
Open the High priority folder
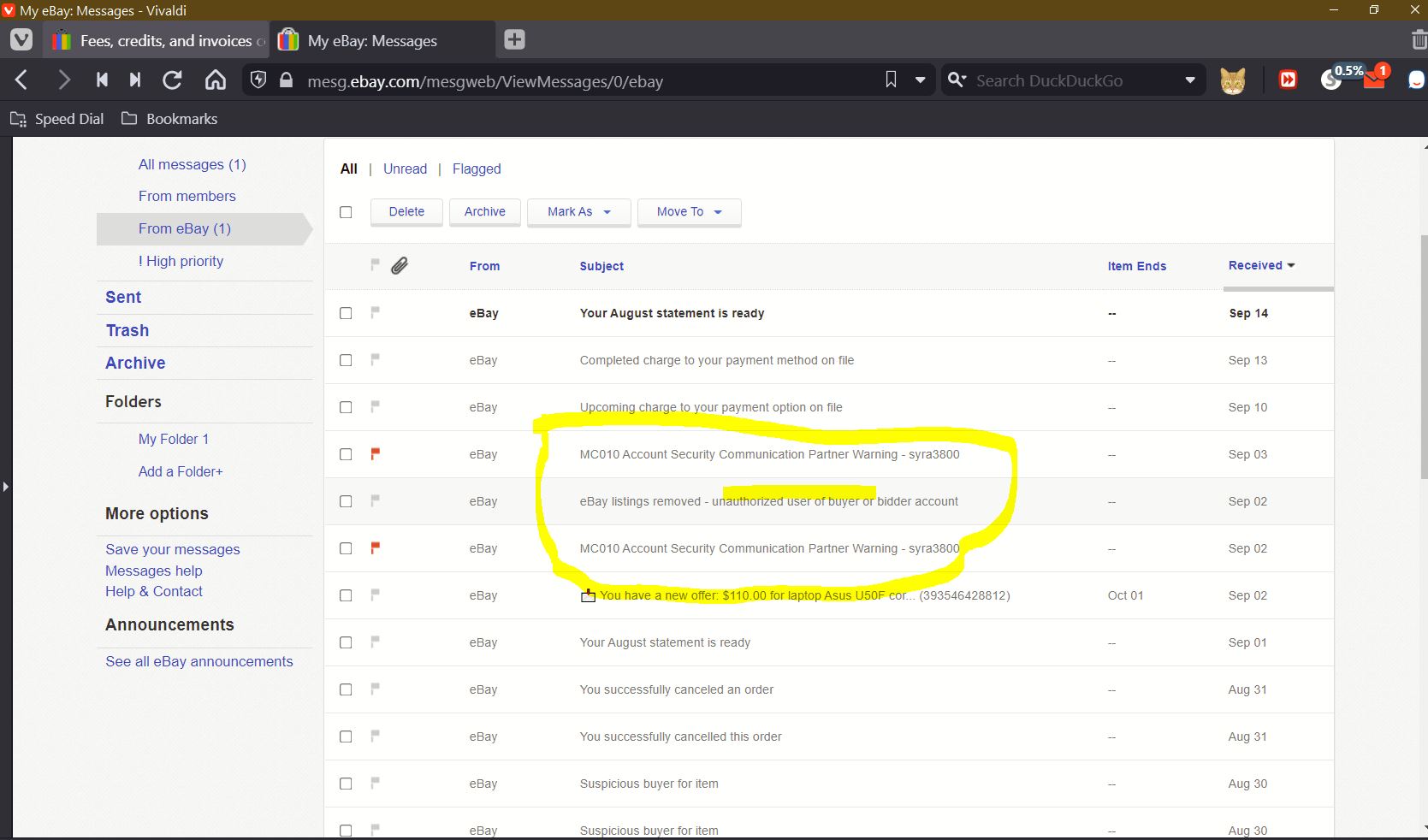click(181, 261)
